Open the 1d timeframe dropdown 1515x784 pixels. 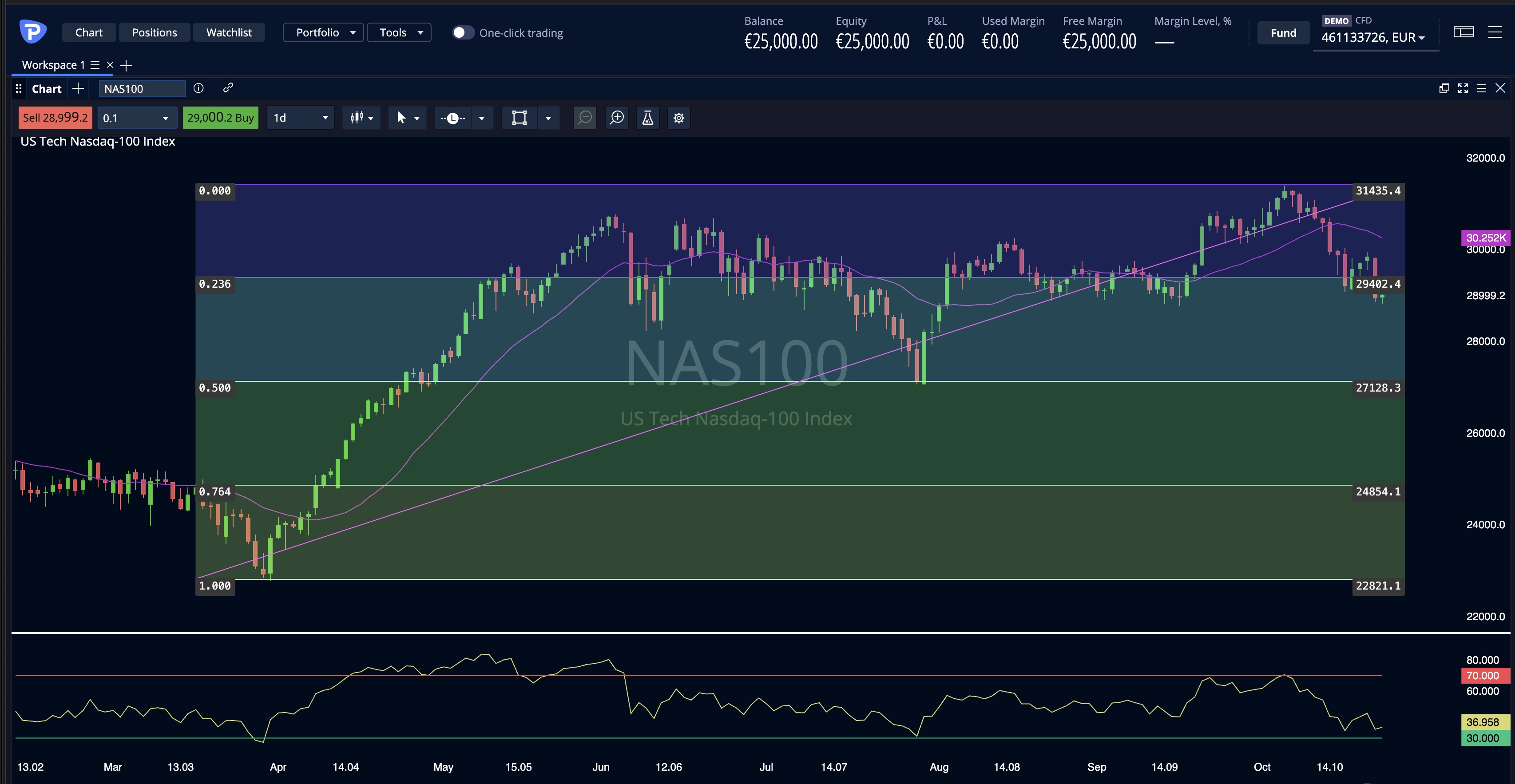coord(301,118)
